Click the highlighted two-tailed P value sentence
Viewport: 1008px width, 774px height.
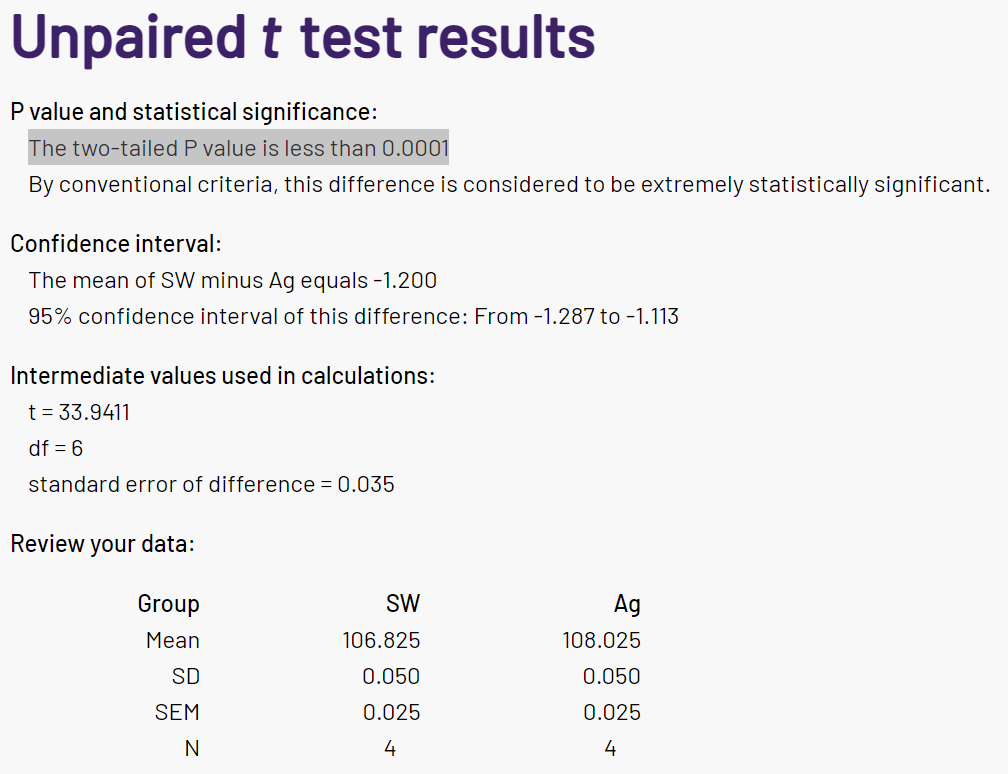pos(238,148)
